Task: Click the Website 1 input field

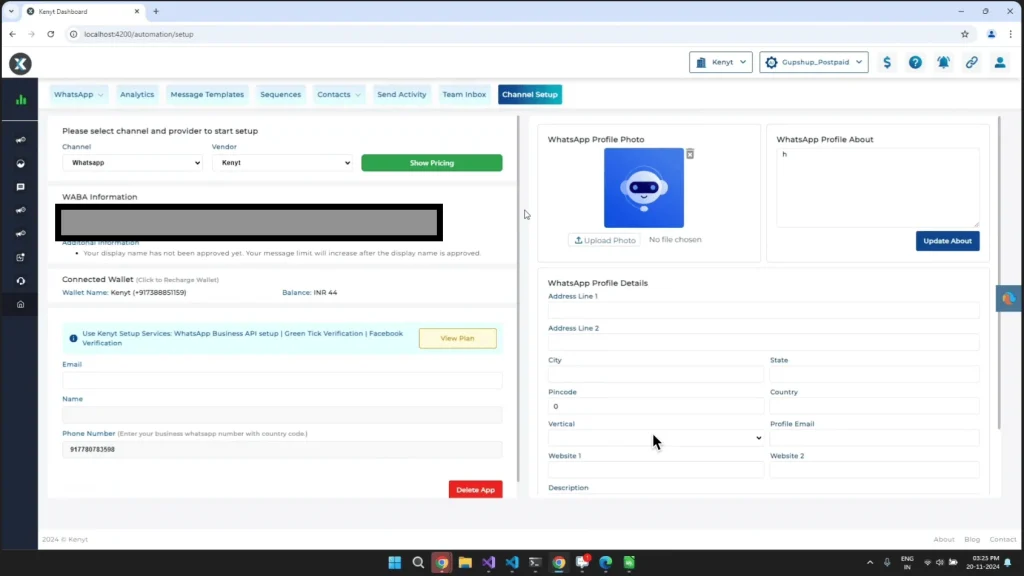Action: click(656, 470)
